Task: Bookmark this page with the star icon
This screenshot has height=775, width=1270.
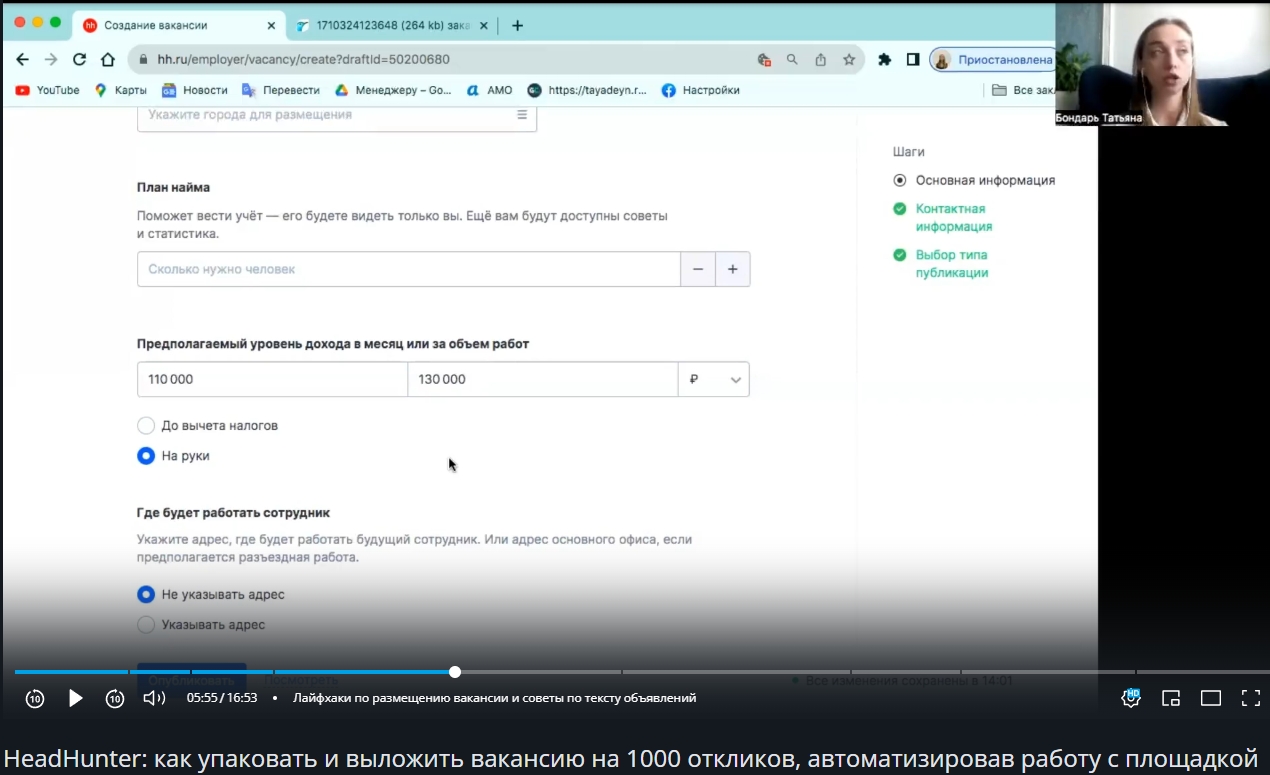Action: pos(849,60)
